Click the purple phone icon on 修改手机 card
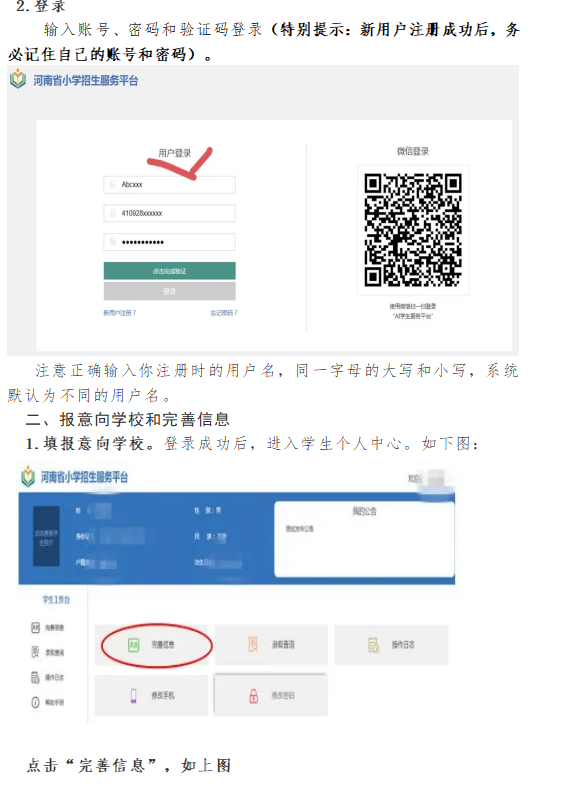The width and height of the screenshot is (577, 795). pos(133,696)
